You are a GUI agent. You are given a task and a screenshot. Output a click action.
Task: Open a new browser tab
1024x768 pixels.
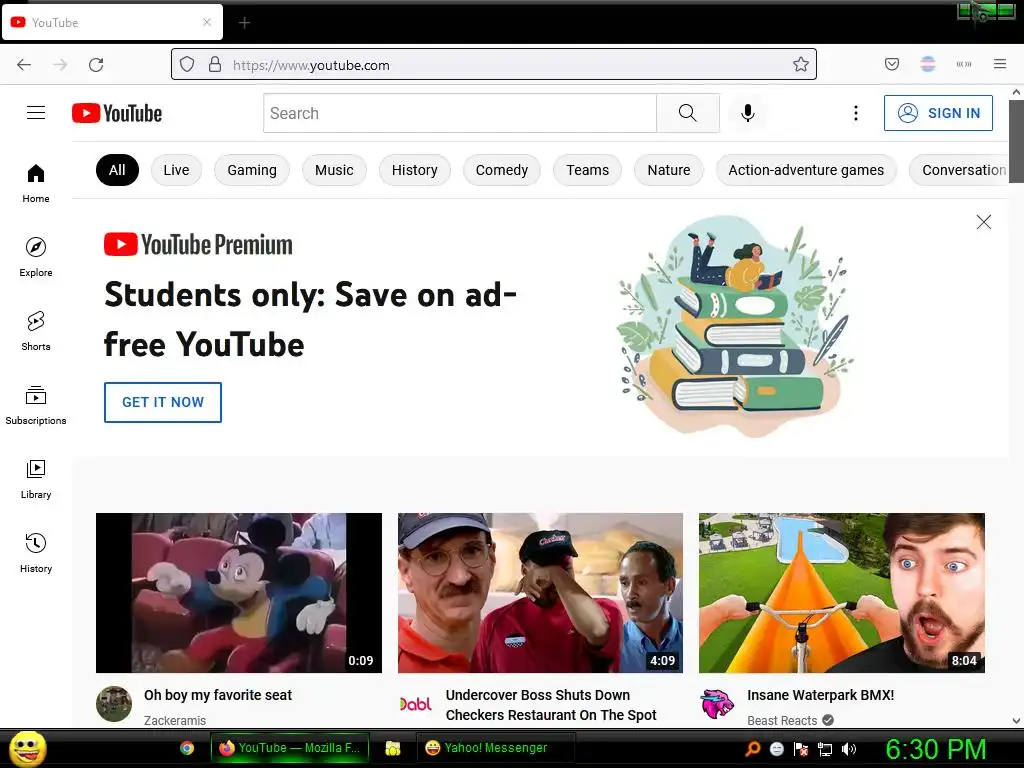(244, 23)
